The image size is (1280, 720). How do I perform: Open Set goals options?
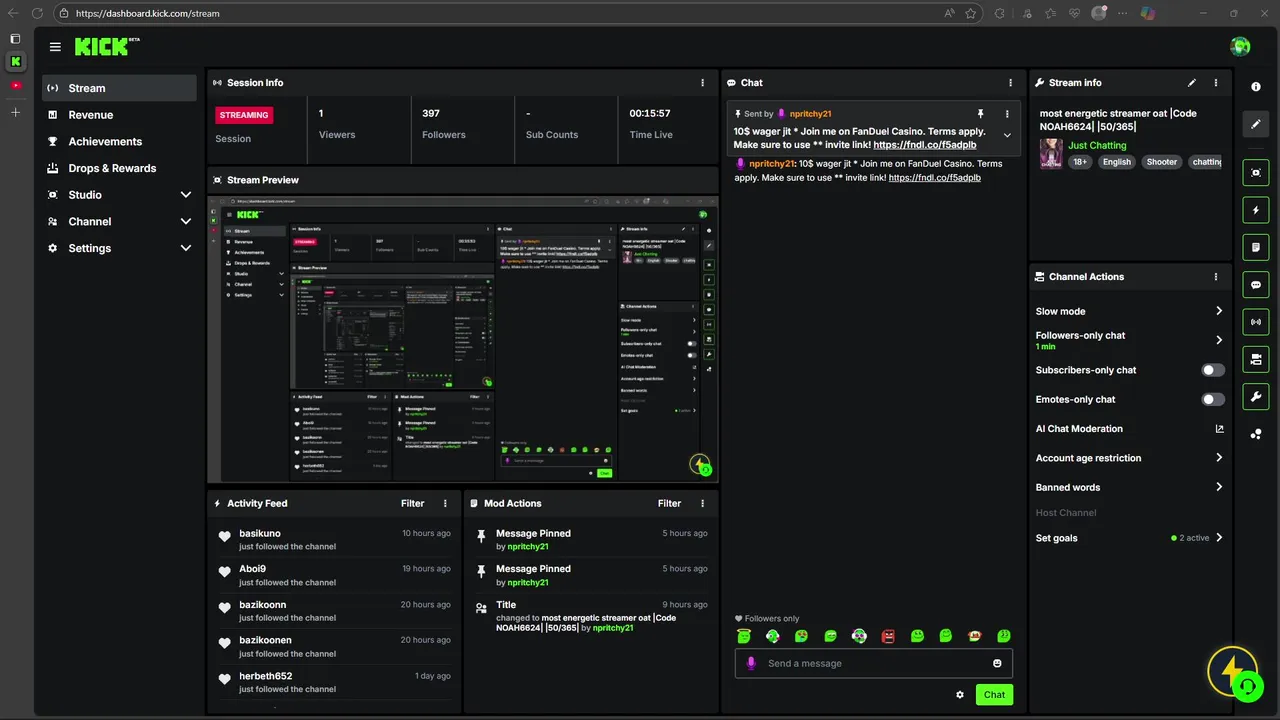click(x=1130, y=538)
